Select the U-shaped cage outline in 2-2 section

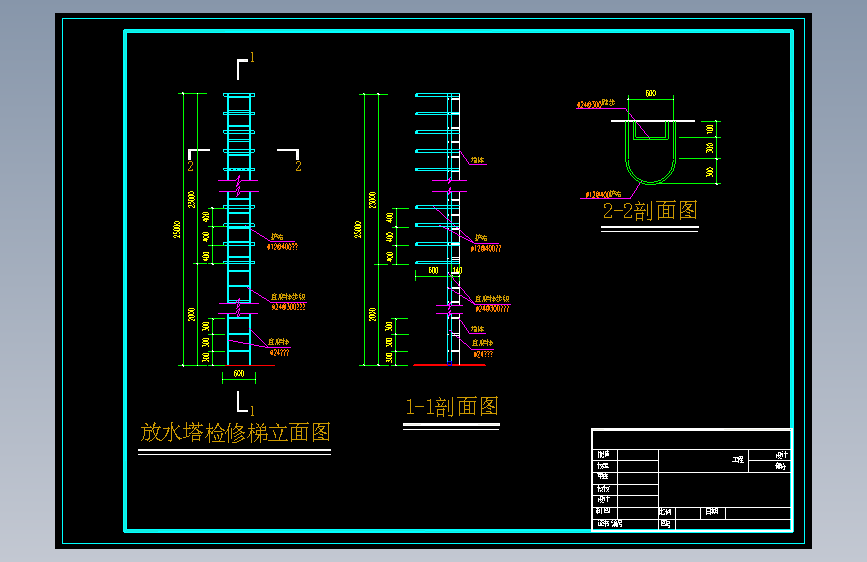coord(650,153)
